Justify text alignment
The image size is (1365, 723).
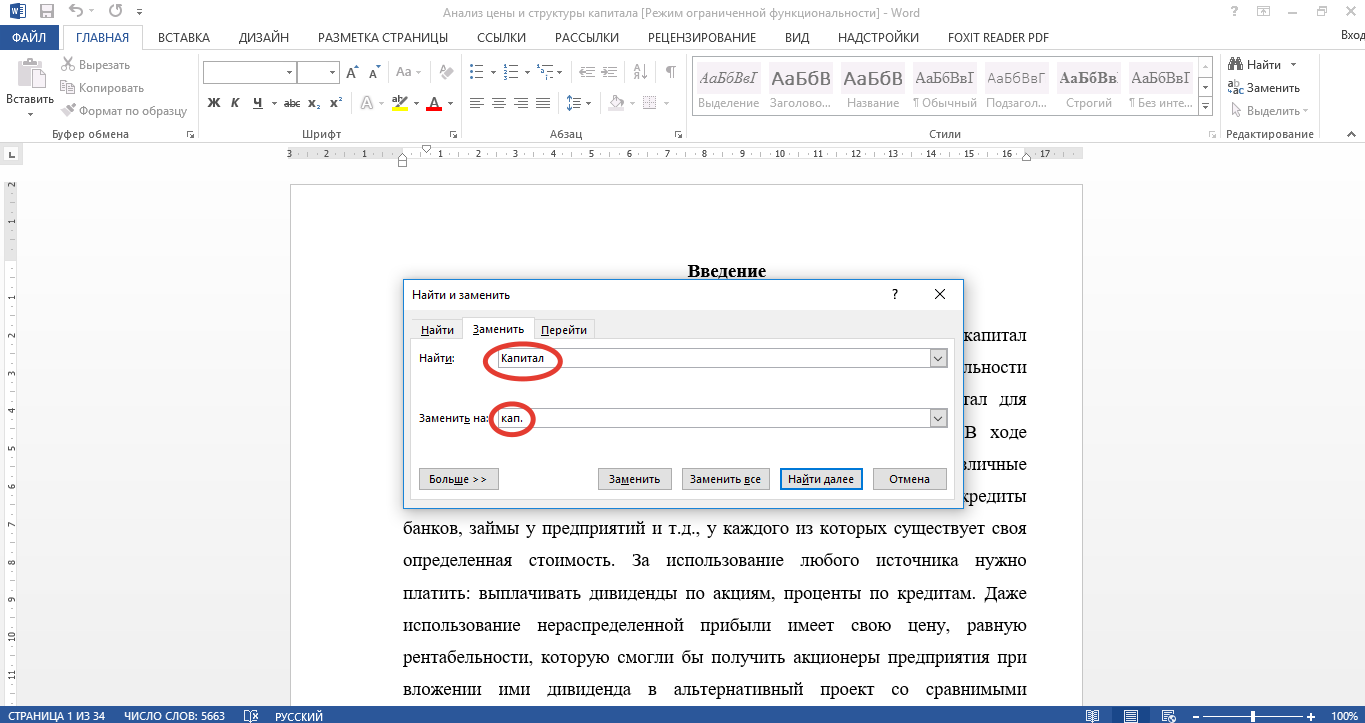coord(543,103)
